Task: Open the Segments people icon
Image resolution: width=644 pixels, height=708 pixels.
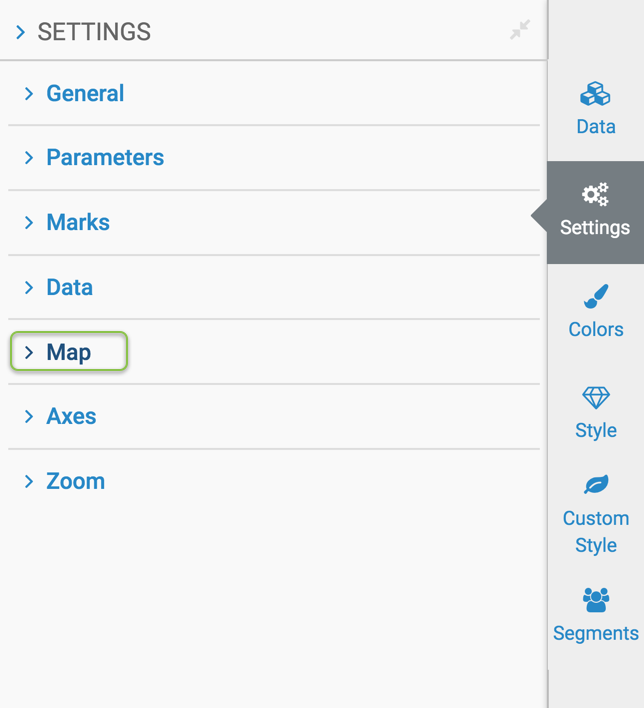Action: (595, 599)
